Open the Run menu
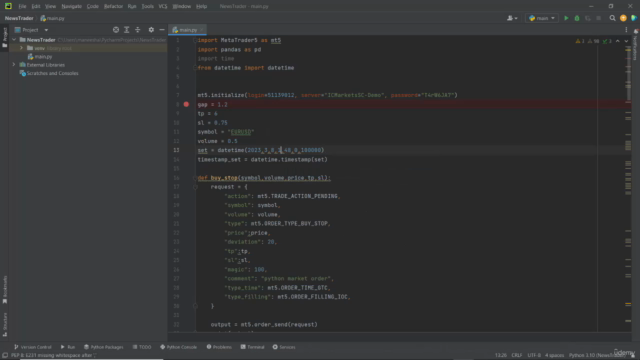The height and width of the screenshot is (360, 640). tap(132, 6)
